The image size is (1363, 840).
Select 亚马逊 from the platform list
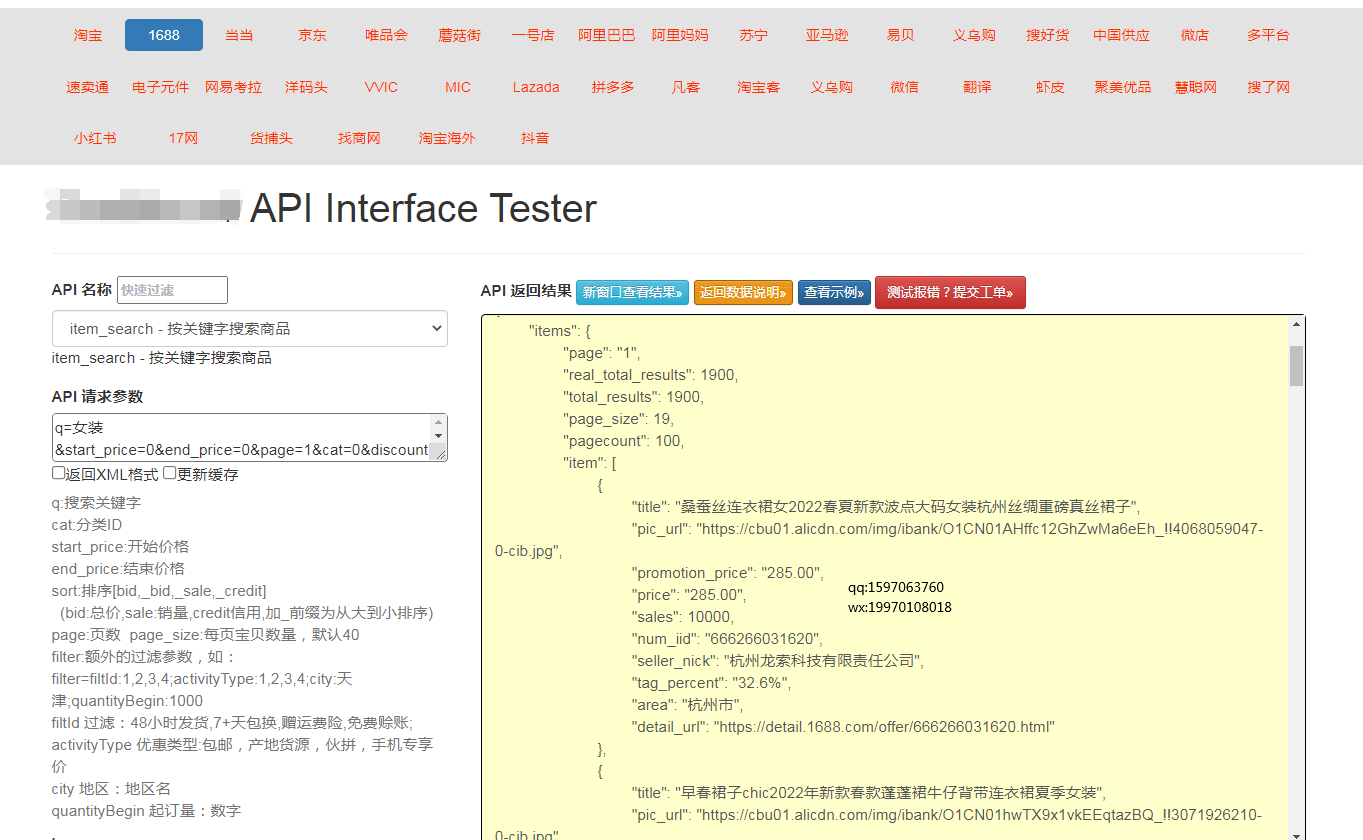[x=827, y=35]
